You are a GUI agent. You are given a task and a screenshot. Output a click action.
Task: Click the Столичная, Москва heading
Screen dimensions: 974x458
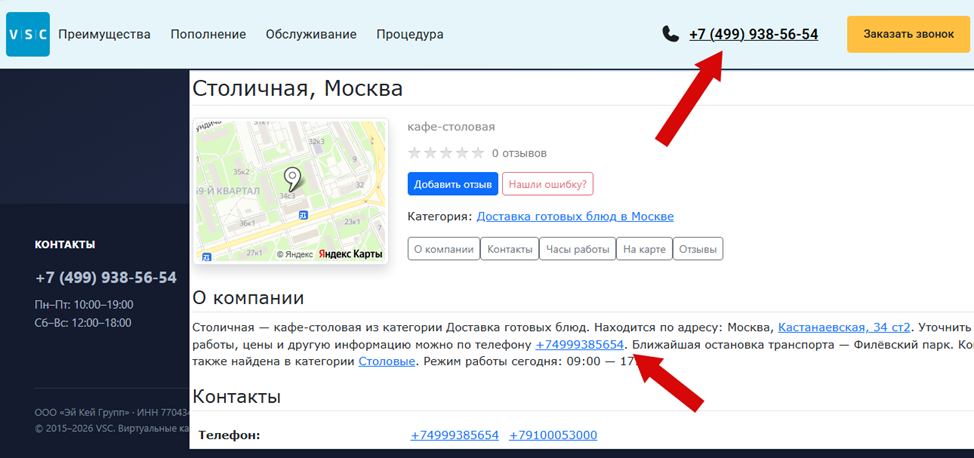(x=298, y=88)
